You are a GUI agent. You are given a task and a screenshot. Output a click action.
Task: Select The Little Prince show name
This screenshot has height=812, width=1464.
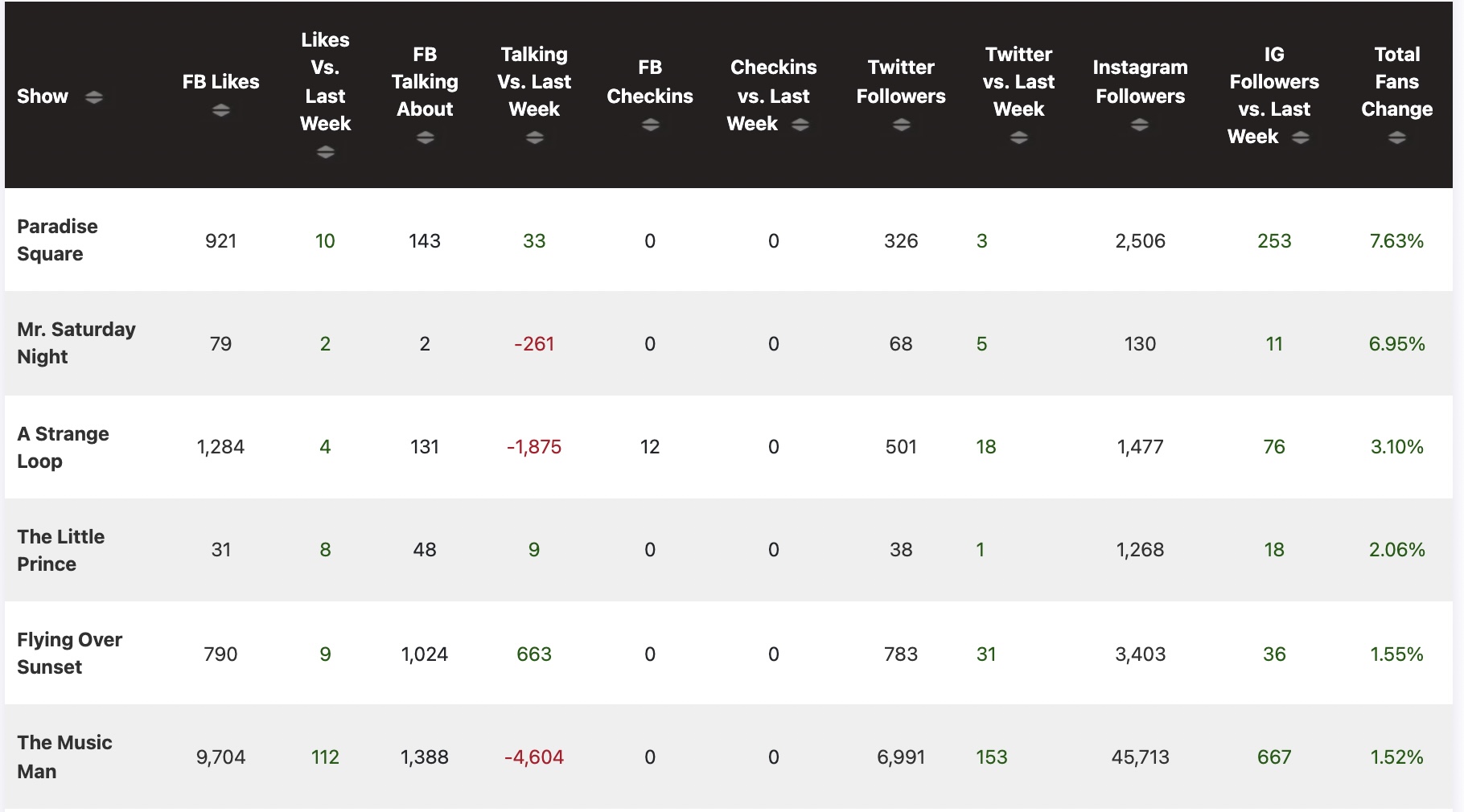(60, 550)
